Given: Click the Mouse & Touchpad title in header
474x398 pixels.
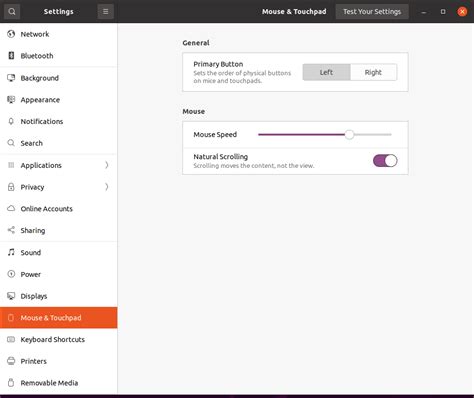Looking at the screenshot, I should pyautogui.click(x=294, y=12).
